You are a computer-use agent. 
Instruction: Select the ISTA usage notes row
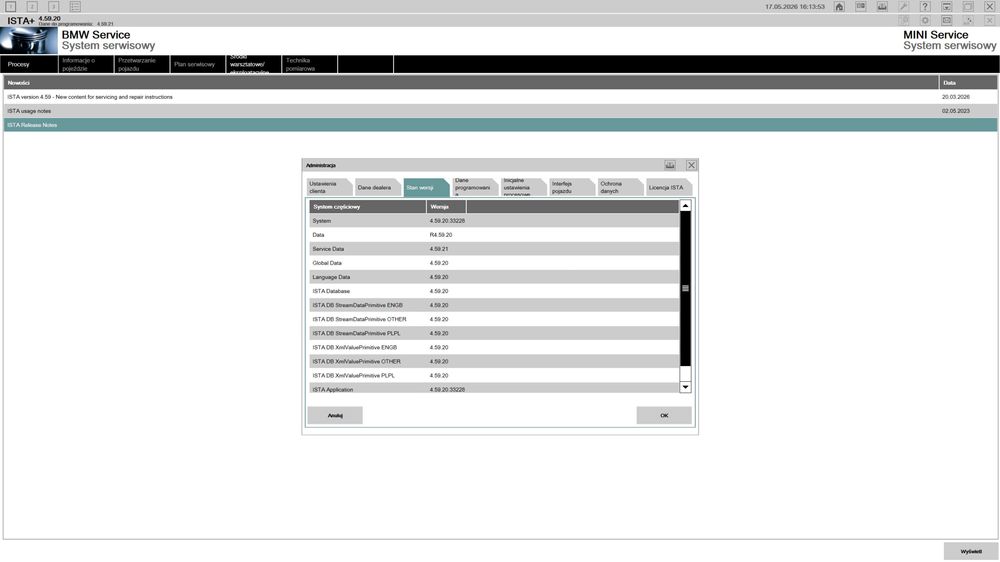pyautogui.click(x=500, y=111)
